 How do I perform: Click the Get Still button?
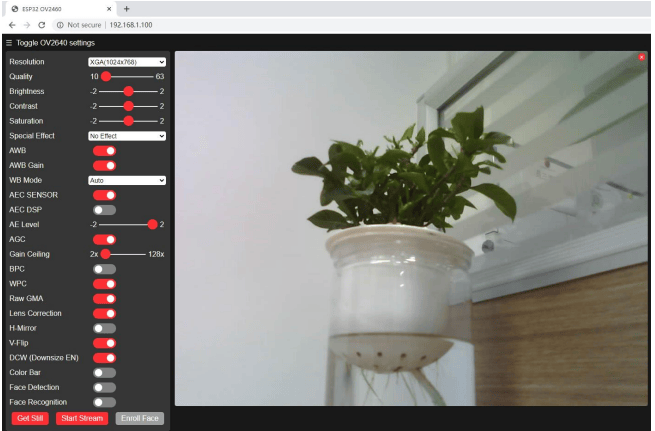click(30, 418)
